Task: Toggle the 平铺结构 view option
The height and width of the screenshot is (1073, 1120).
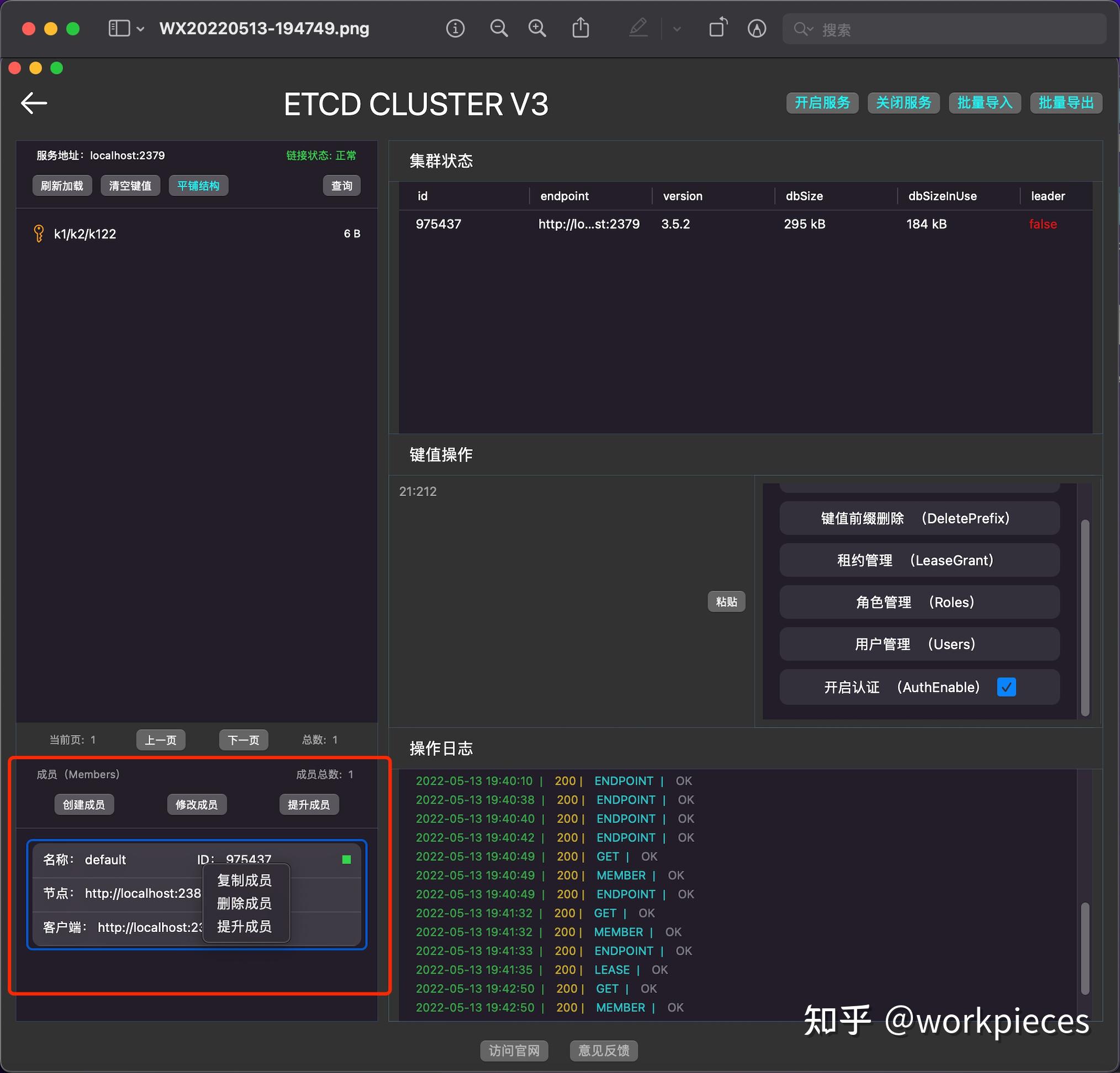Action: click(198, 185)
